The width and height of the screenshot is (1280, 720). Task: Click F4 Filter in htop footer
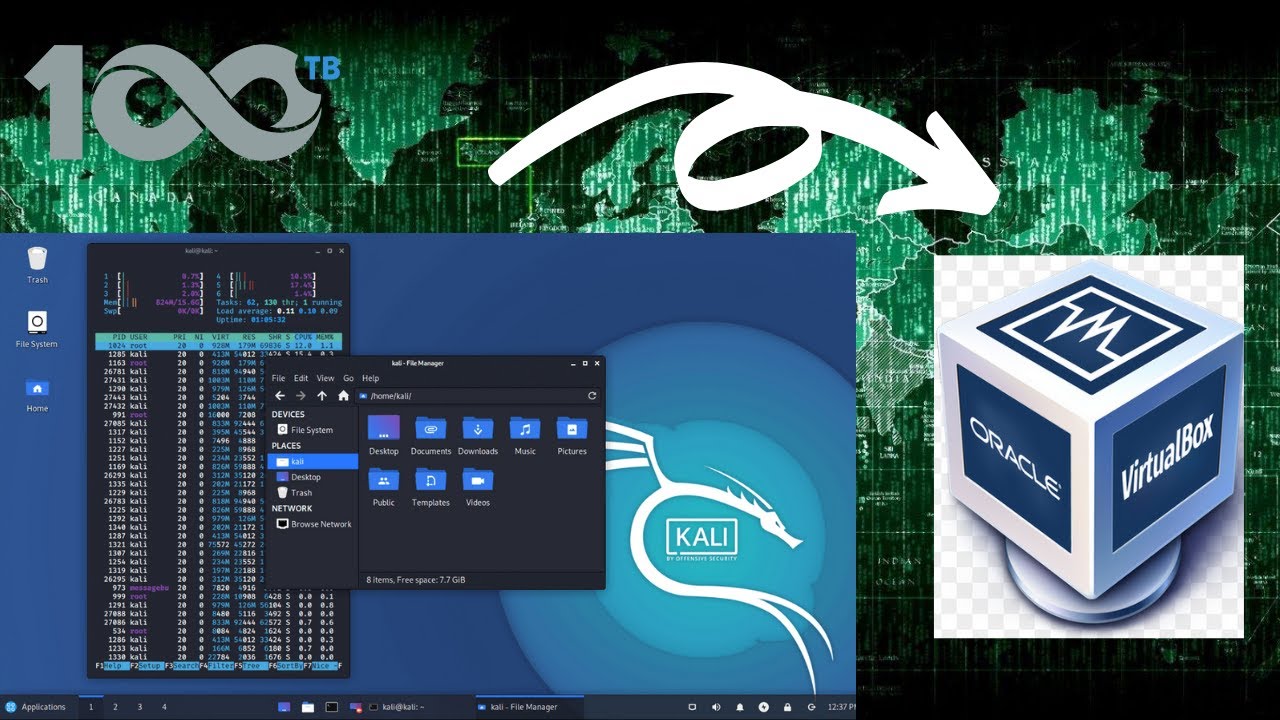point(216,665)
